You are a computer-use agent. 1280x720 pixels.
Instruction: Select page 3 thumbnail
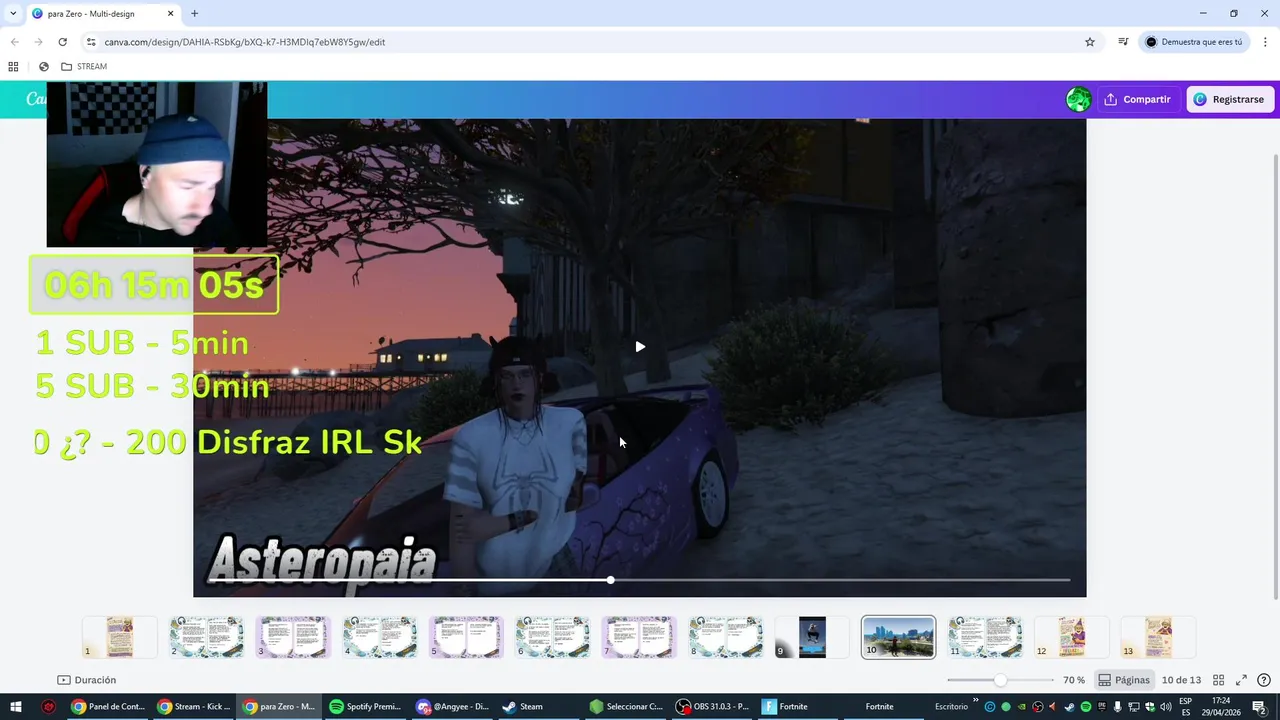click(293, 637)
